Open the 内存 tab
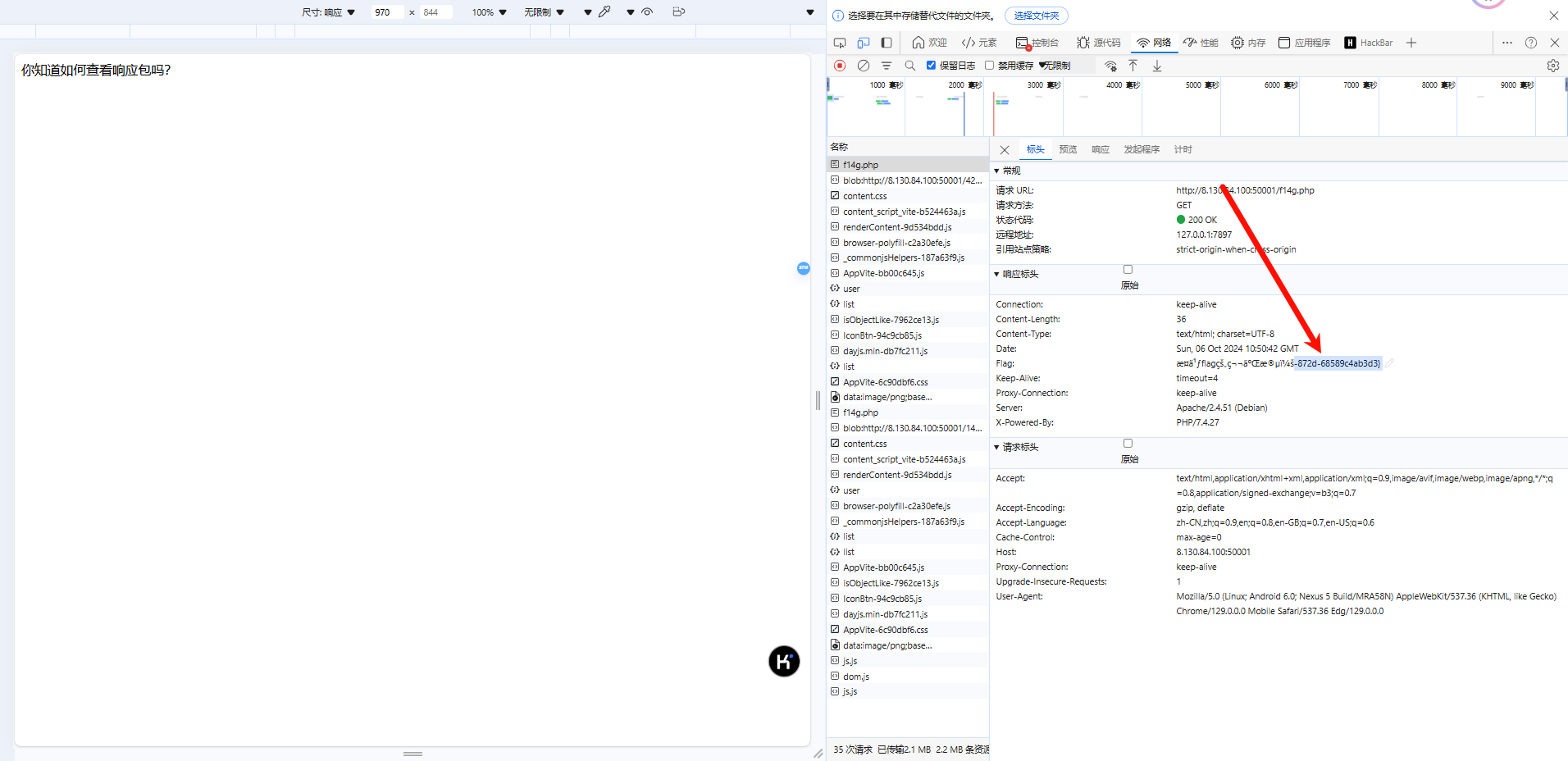The image size is (1568, 761). (x=1248, y=43)
